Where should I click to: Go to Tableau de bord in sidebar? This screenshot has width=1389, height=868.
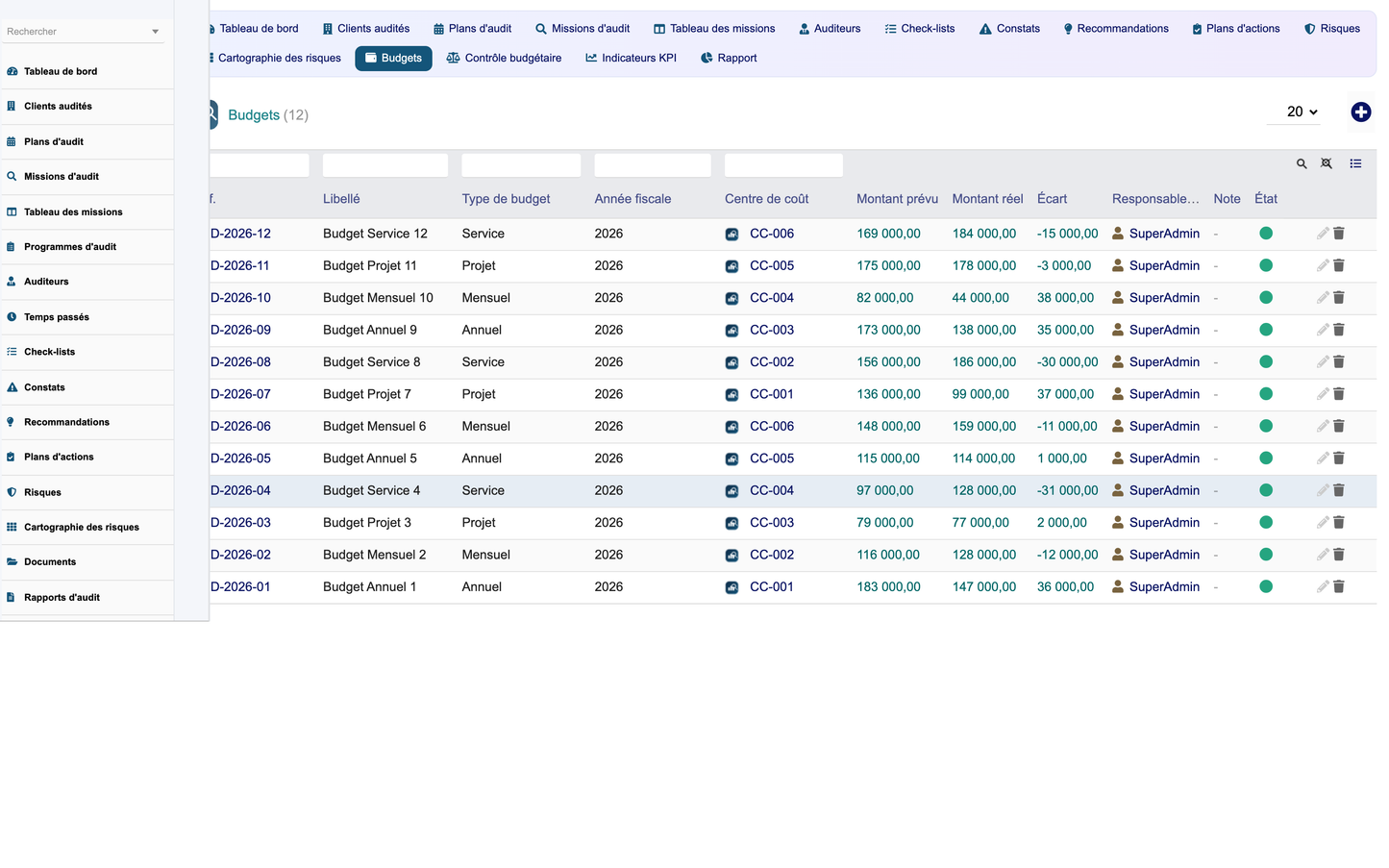[x=87, y=71]
